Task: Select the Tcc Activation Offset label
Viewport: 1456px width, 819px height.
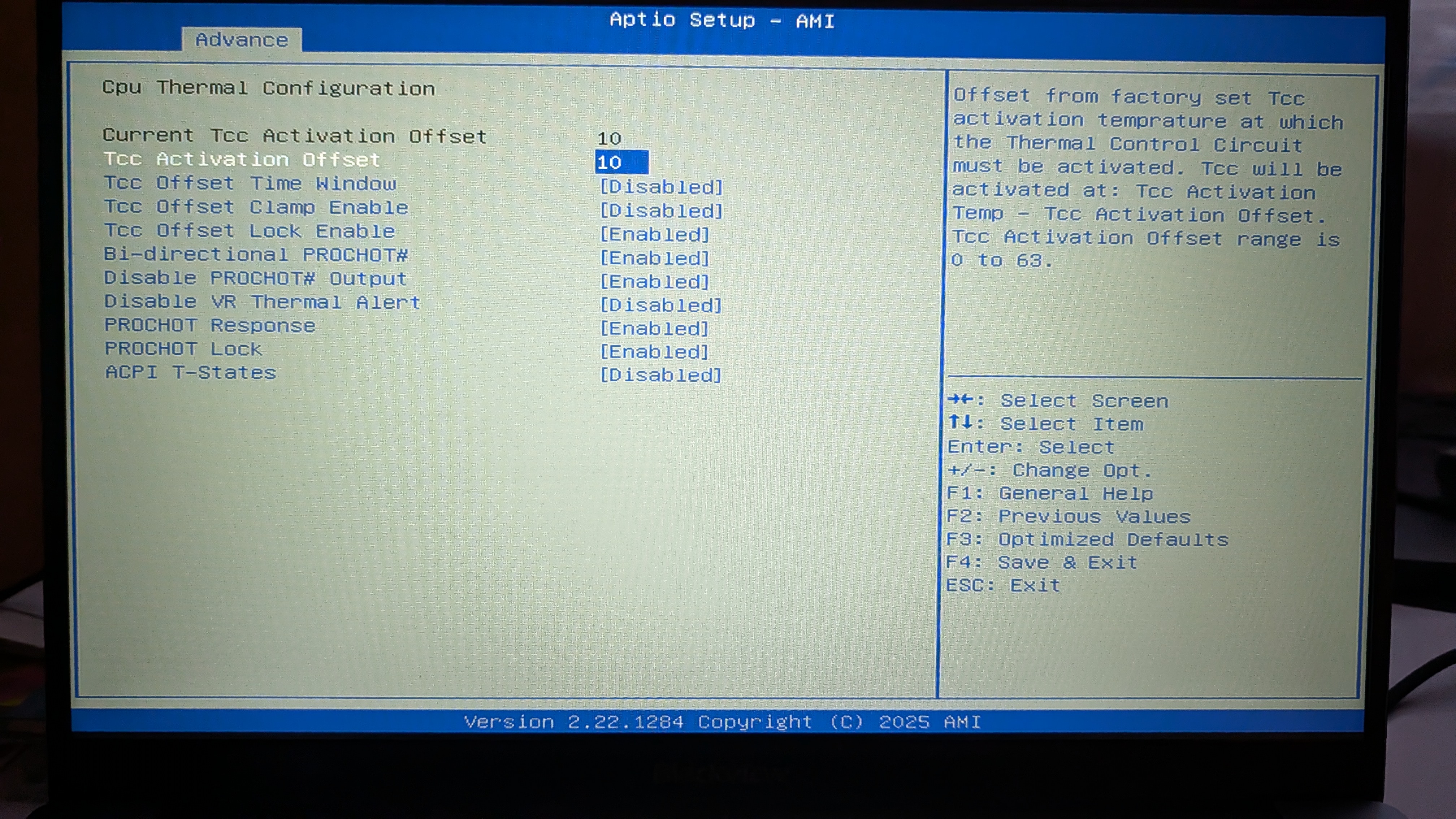Action: 242,159
